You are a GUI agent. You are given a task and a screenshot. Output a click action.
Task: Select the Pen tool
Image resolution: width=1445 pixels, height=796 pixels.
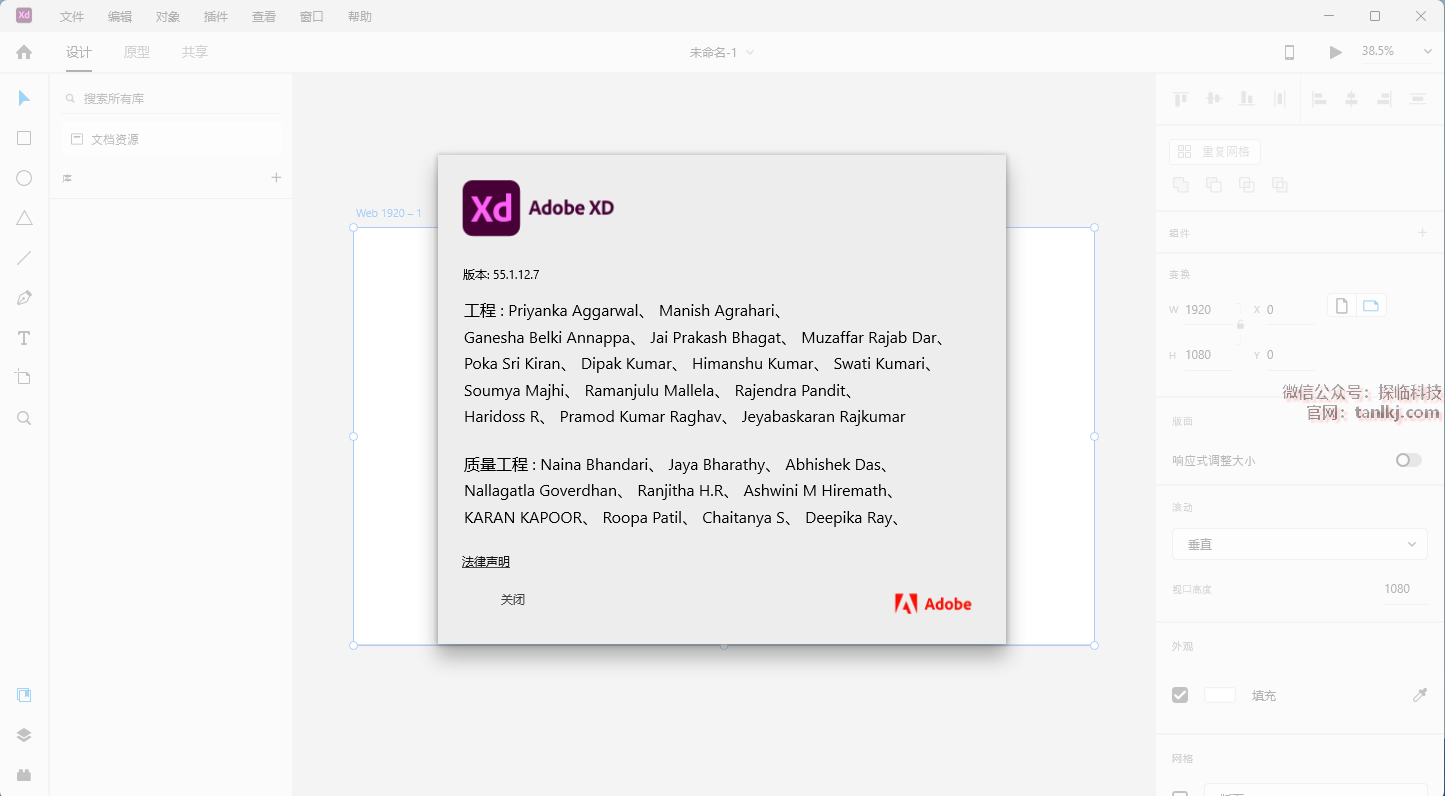[24, 298]
